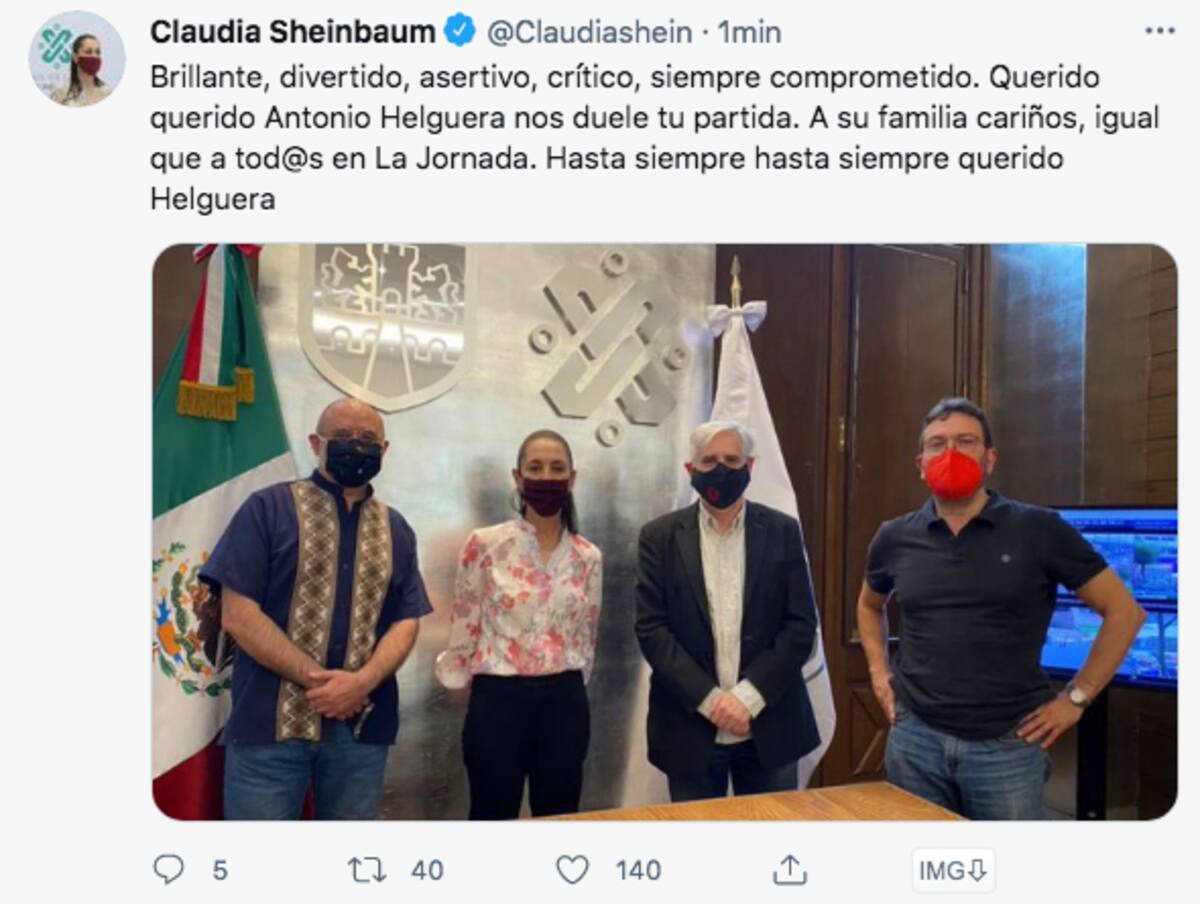Open the attached group photo
The width and height of the screenshot is (1200, 904).
664,532
